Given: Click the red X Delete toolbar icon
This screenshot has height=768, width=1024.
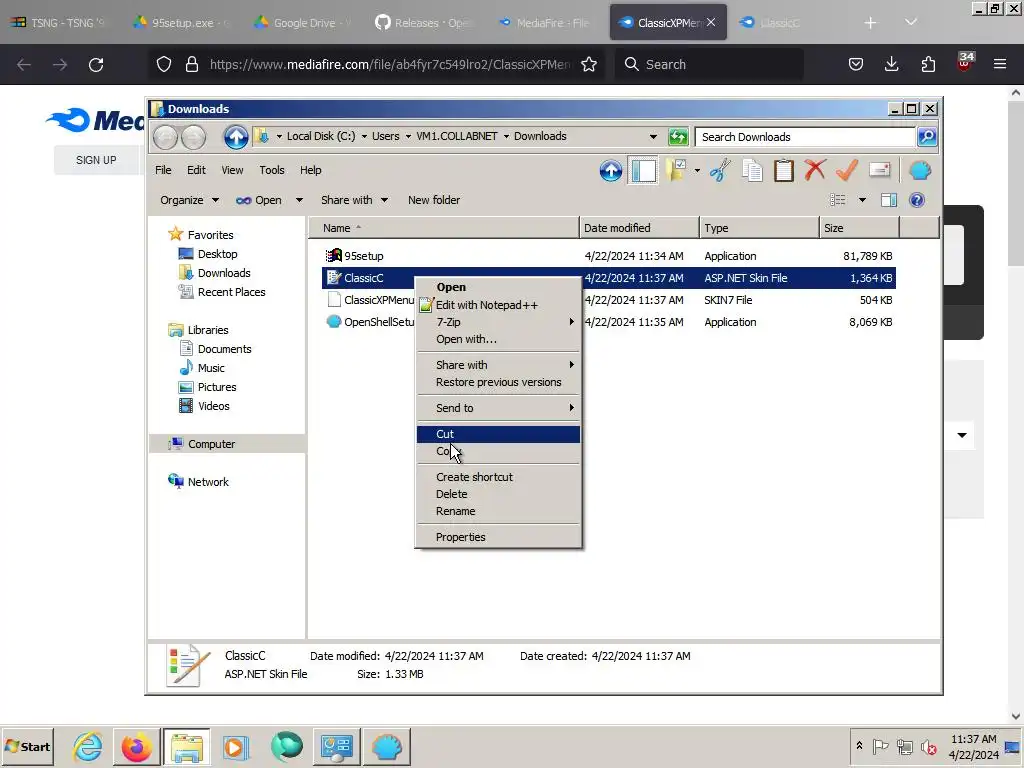Looking at the screenshot, I should click(x=815, y=170).
